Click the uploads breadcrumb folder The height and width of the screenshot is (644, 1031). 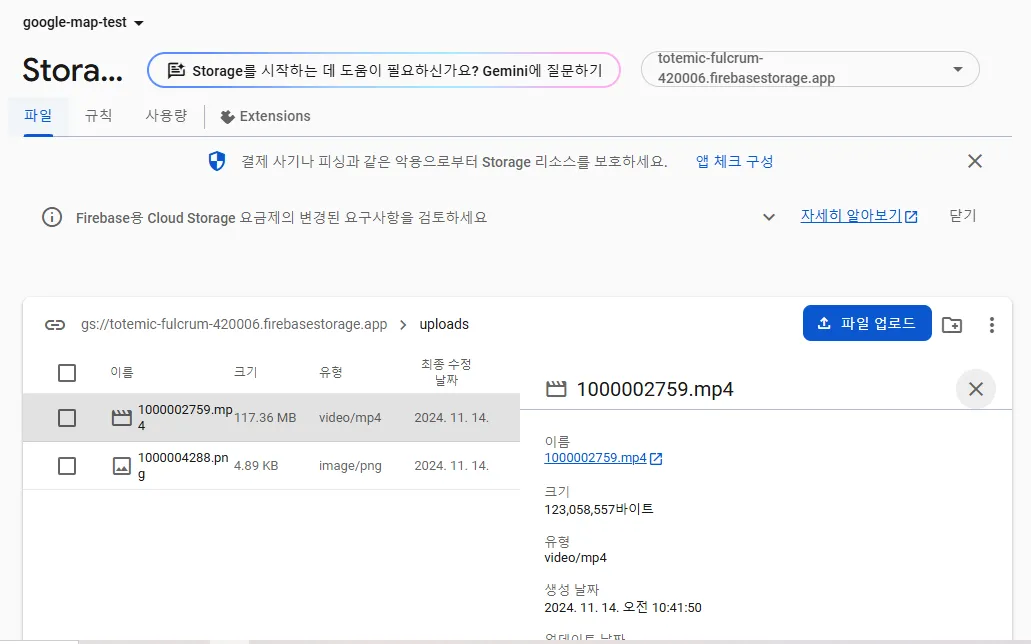[x=444, y=324]
